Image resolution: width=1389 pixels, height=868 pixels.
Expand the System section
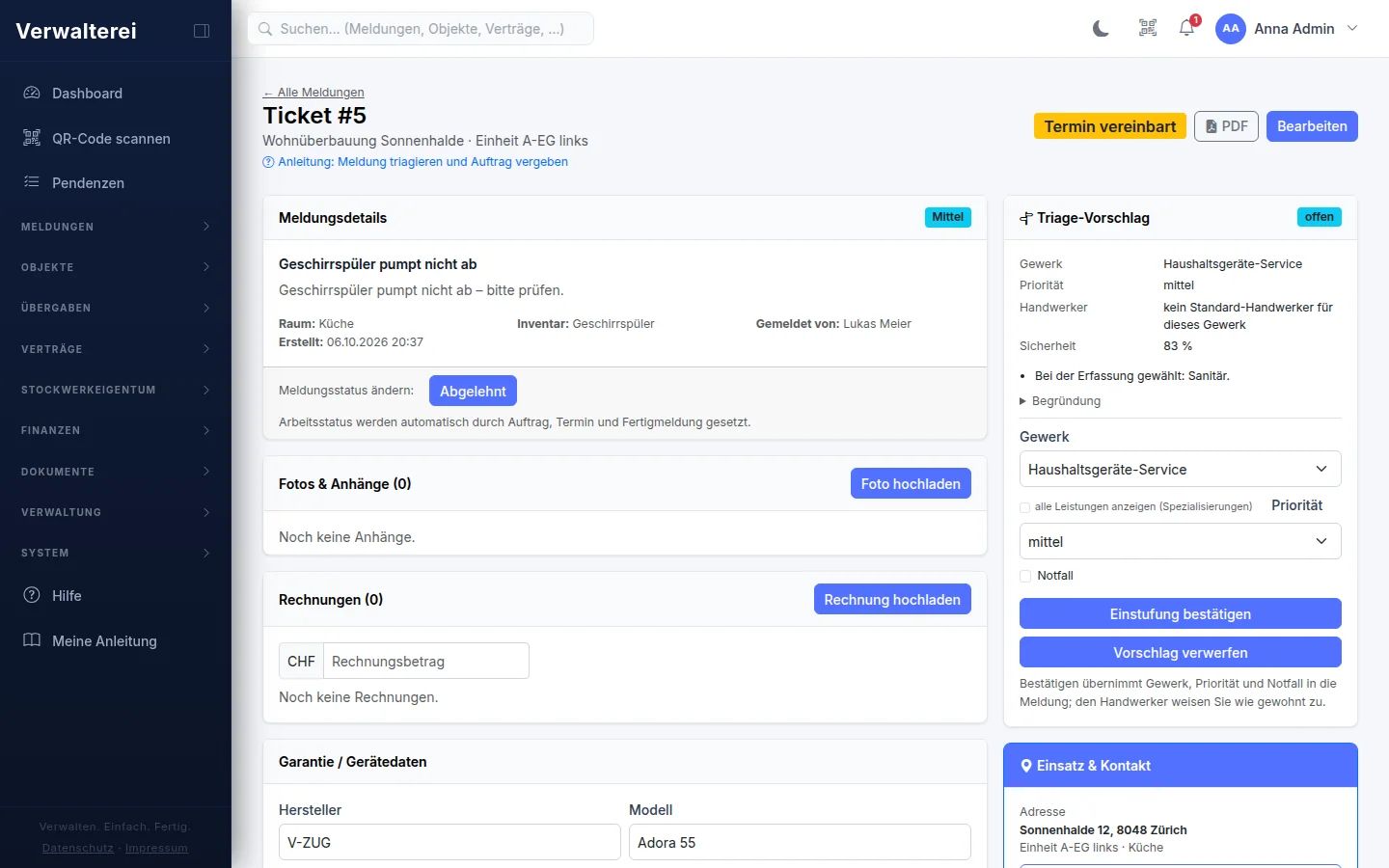(x=116, y=553)
